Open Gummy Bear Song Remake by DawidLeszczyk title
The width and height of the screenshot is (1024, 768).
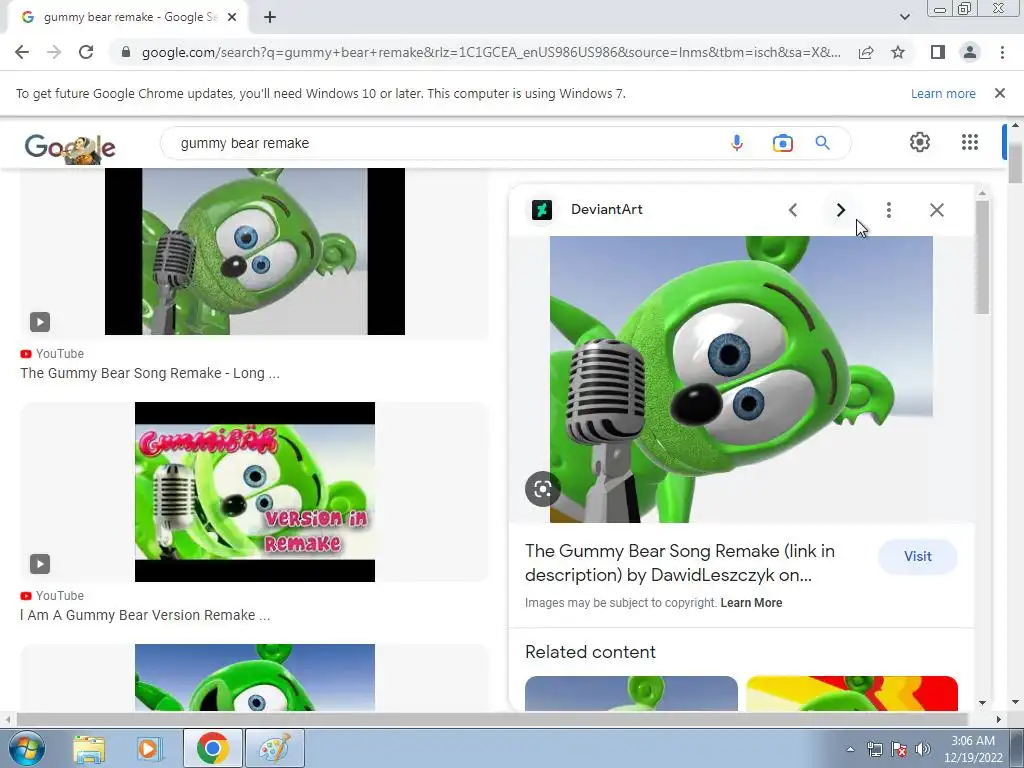point(680,563)
